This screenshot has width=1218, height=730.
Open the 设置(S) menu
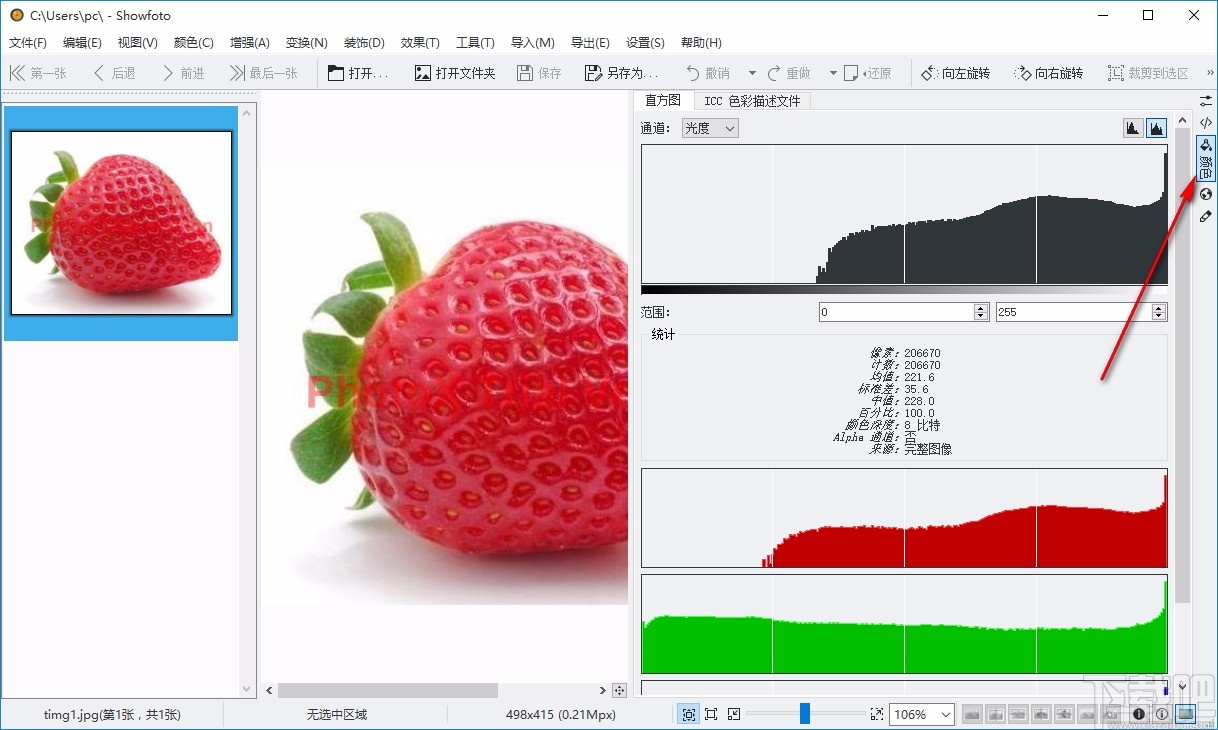[645, 43]
